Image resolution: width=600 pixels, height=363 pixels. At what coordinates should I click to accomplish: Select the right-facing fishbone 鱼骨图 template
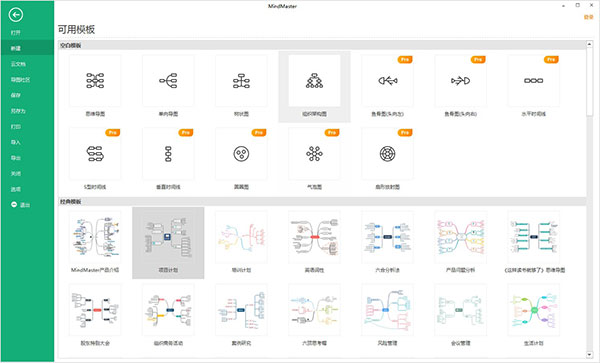tap(460, 81)
